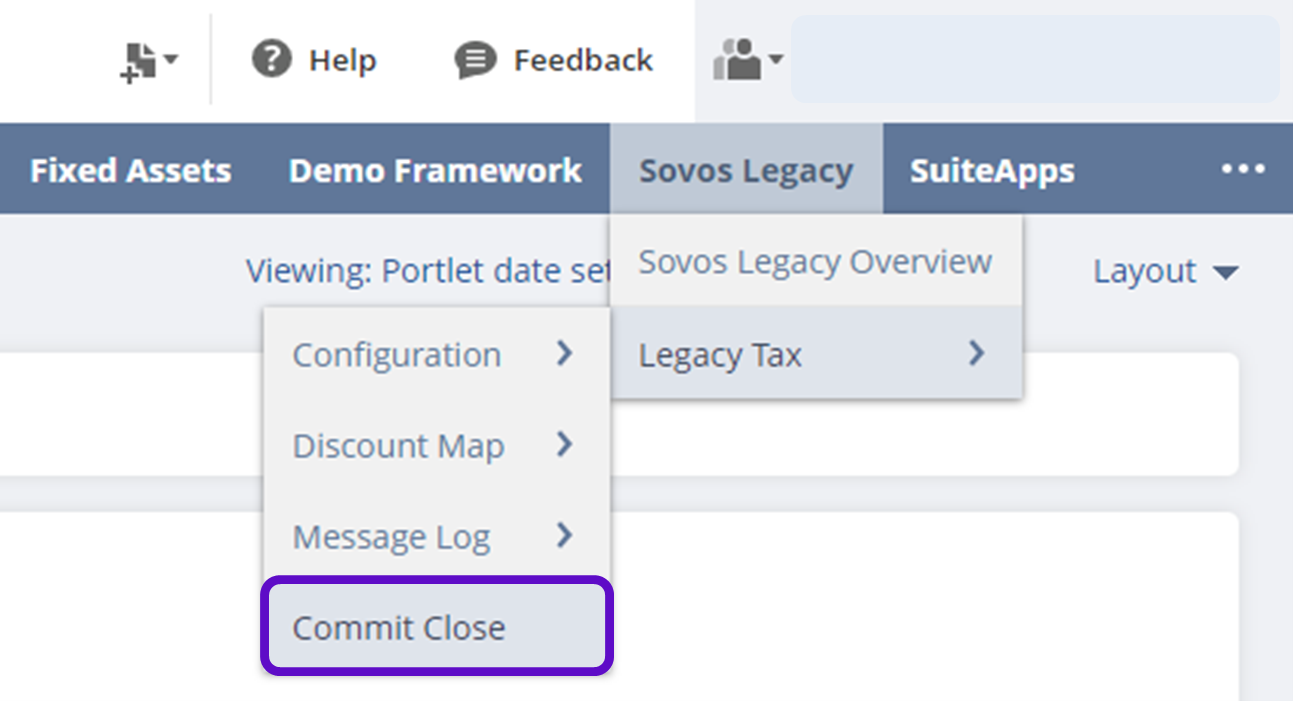1293x701 pixels.
Task: Expand the Legacy Tax submenu chevron
Action: tap(977, 353)
